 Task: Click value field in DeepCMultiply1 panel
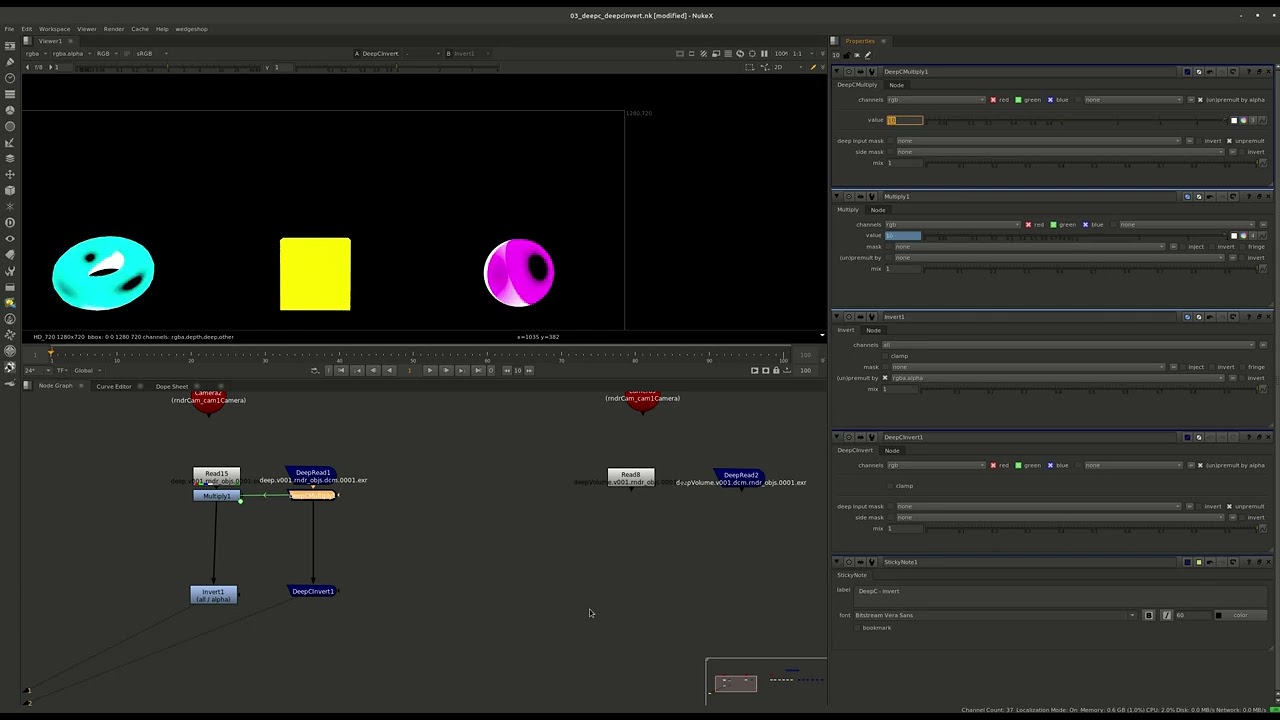pos(905,121)
